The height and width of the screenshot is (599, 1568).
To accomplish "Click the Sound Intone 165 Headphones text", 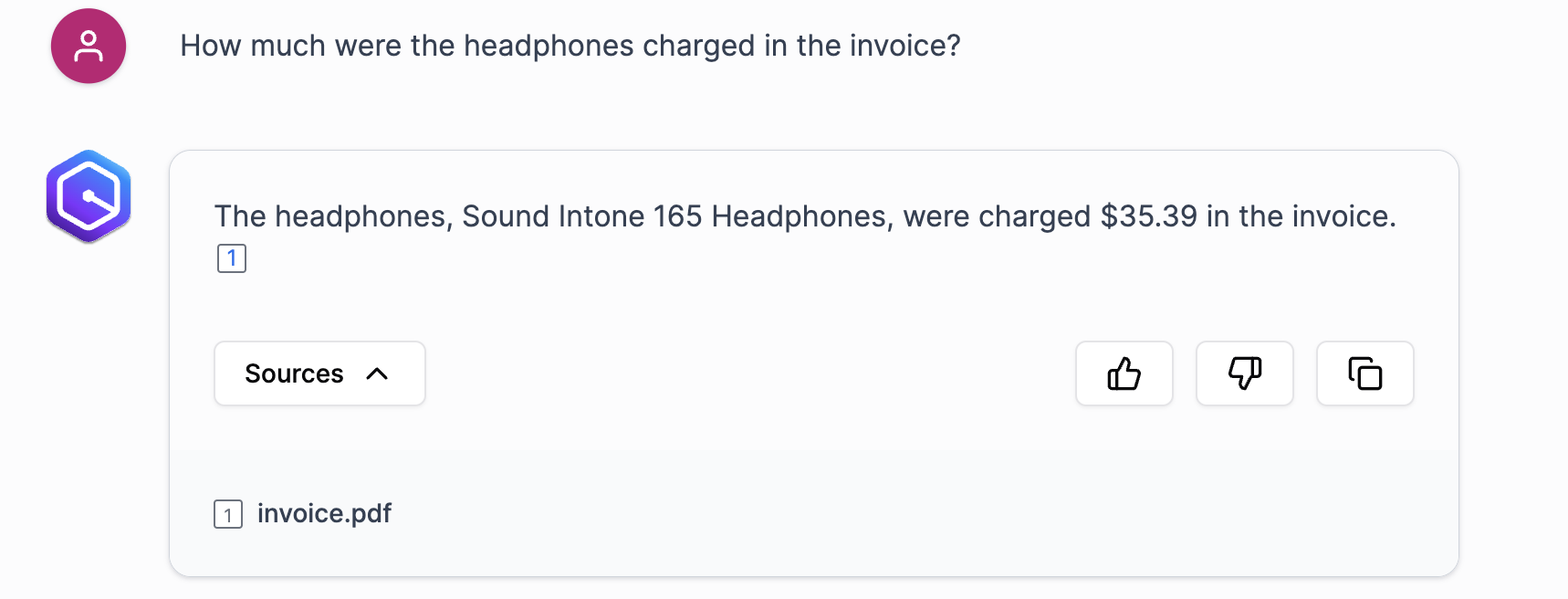I will (674, 216).
